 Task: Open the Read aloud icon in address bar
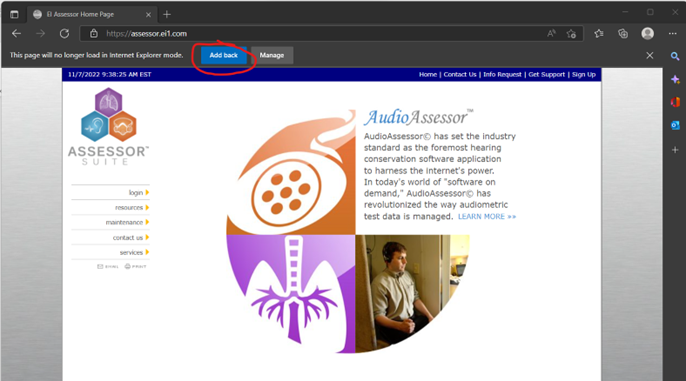(x=551, y=34)
